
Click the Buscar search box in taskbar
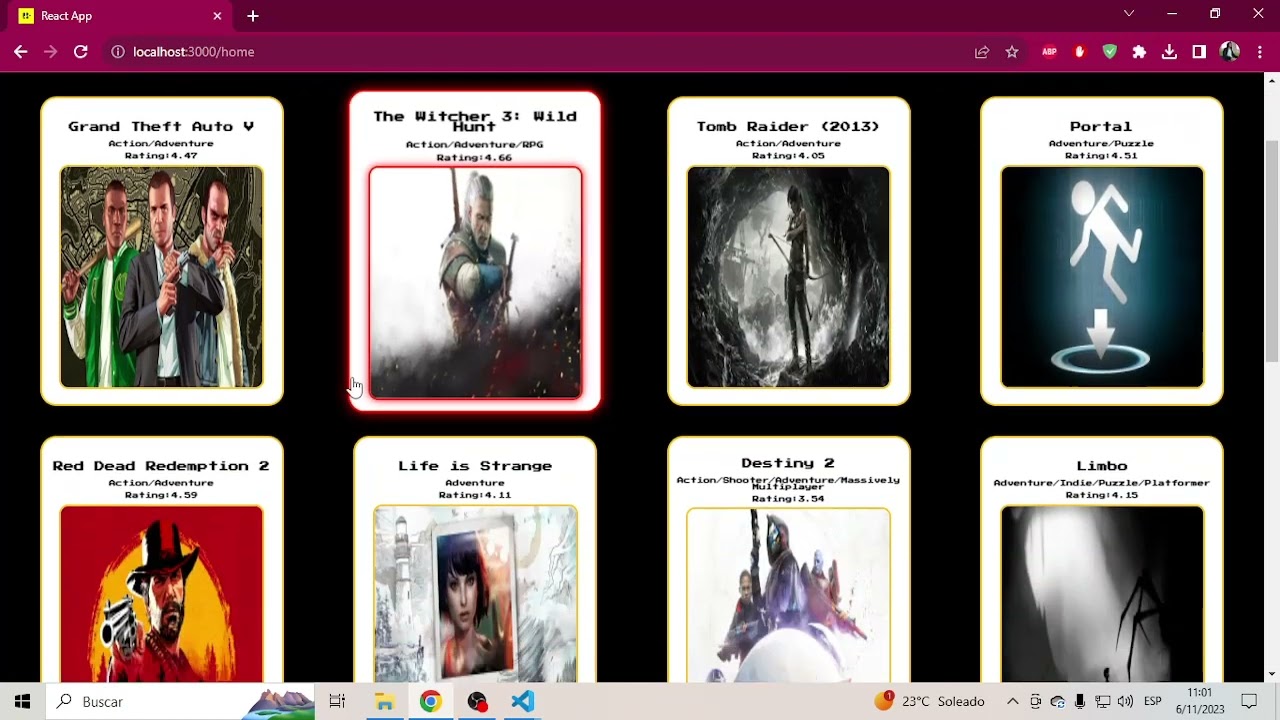[x=180, y=701]
